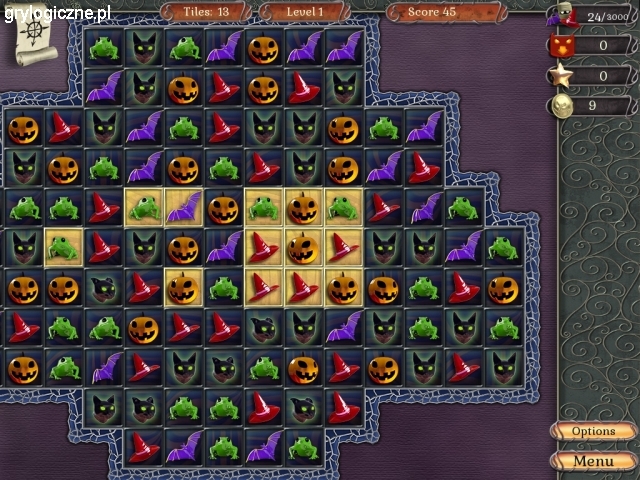Click the Score 45 banner
This screenshot has height=480, width=640.
tap(447, 12)
